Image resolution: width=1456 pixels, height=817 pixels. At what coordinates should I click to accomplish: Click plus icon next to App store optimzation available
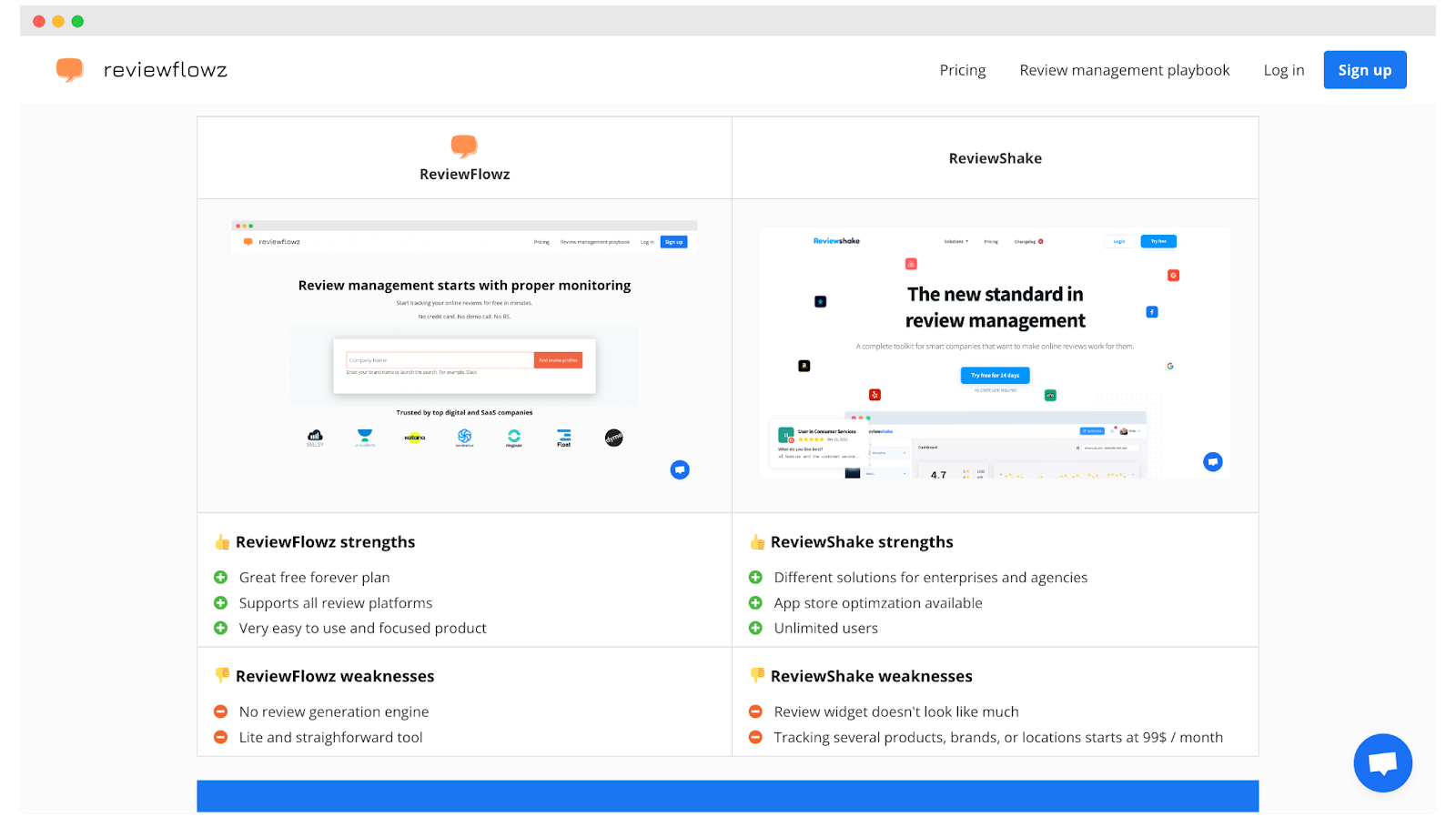(x=755, y=602)
